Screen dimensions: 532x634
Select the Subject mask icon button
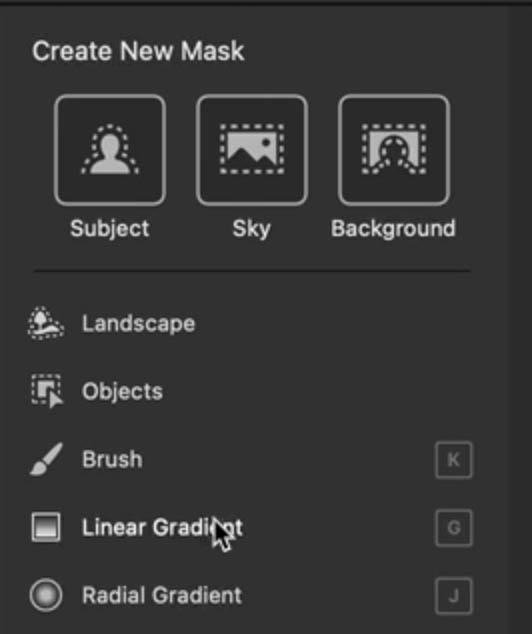[x=110, y=150]
